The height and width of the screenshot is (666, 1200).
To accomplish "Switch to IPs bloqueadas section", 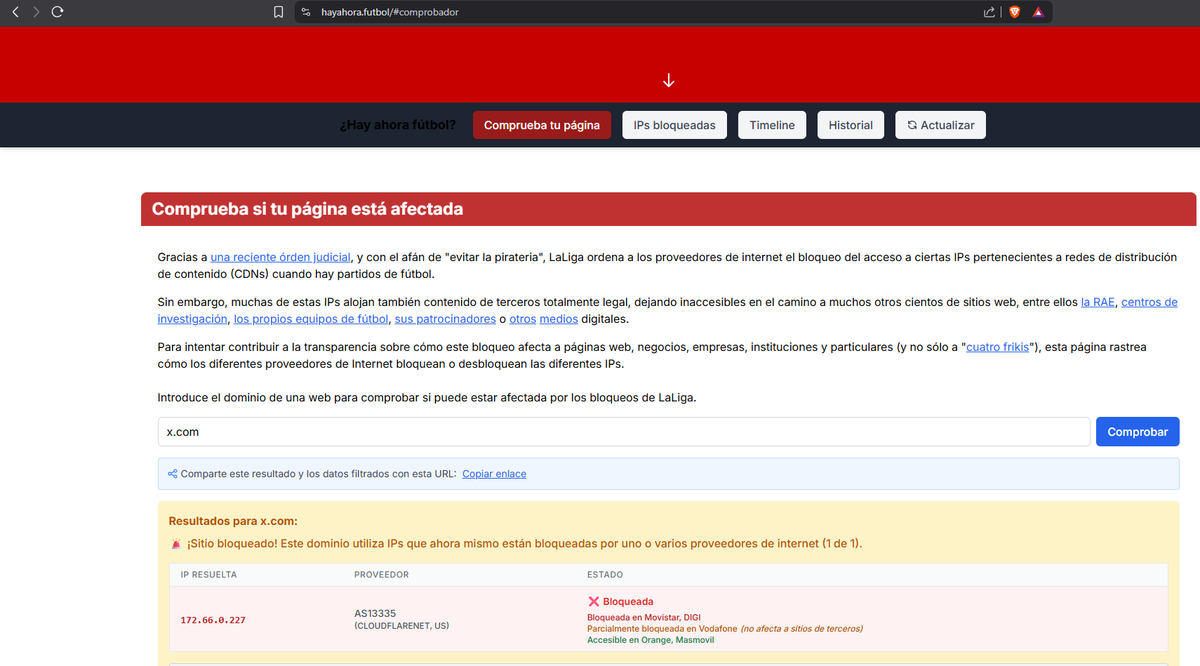I will coord(675,125).
